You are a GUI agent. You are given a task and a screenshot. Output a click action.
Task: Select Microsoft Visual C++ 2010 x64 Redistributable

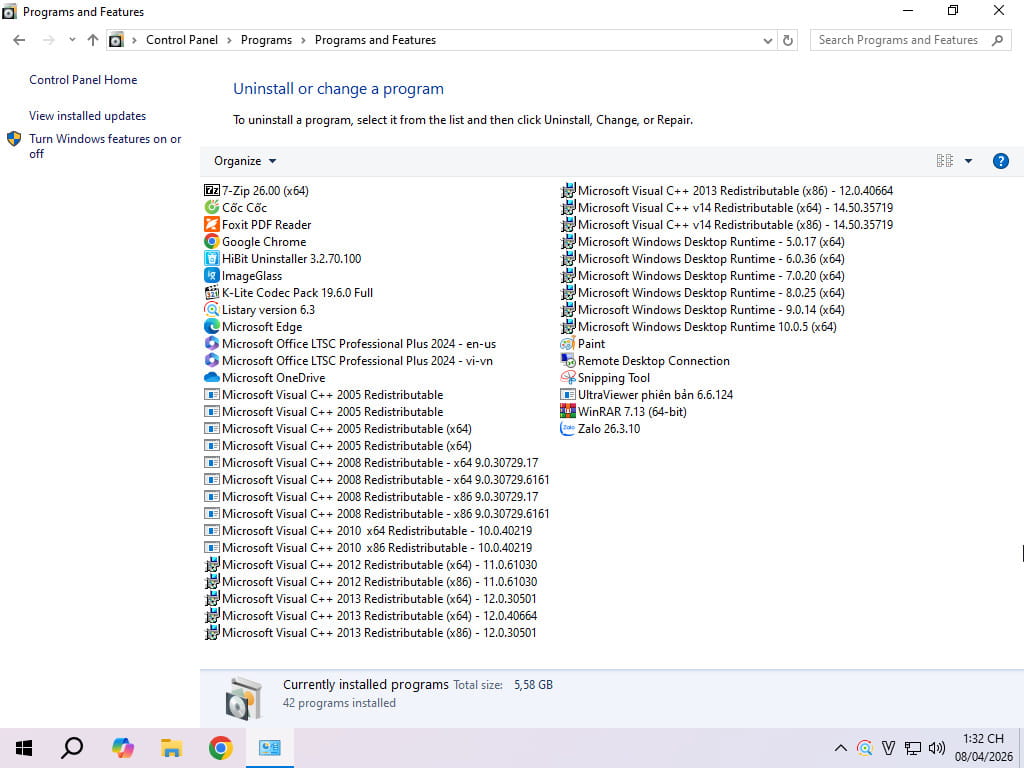pyautogui.click(x=368, y=530)
